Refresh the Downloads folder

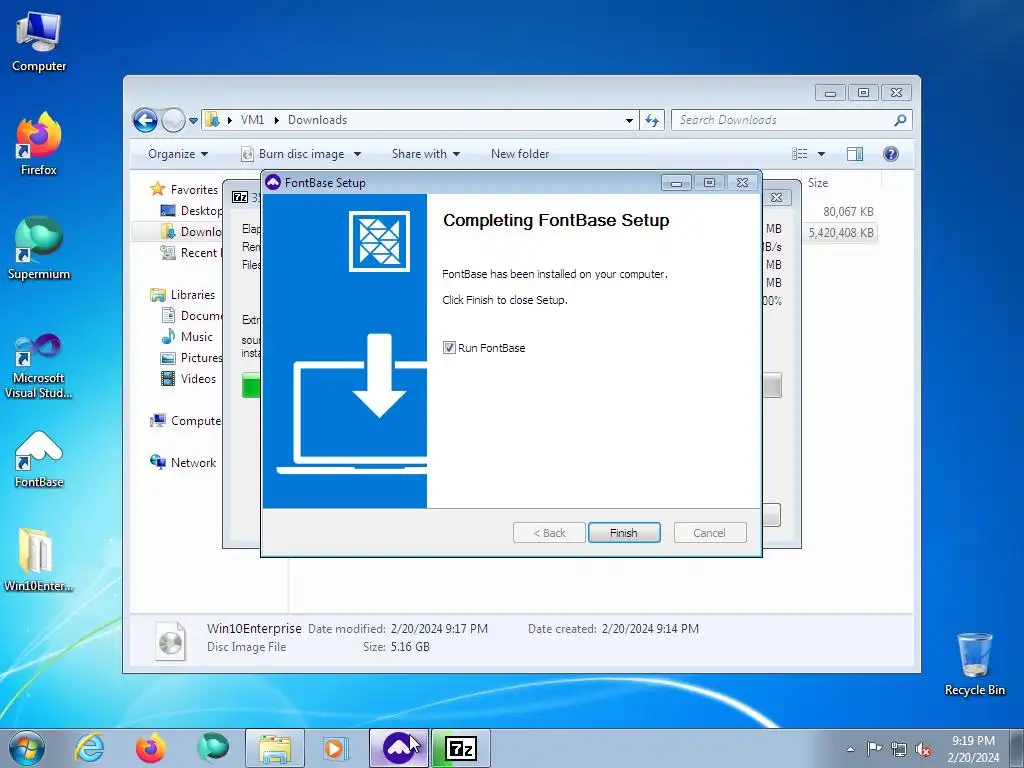[652, 120]
